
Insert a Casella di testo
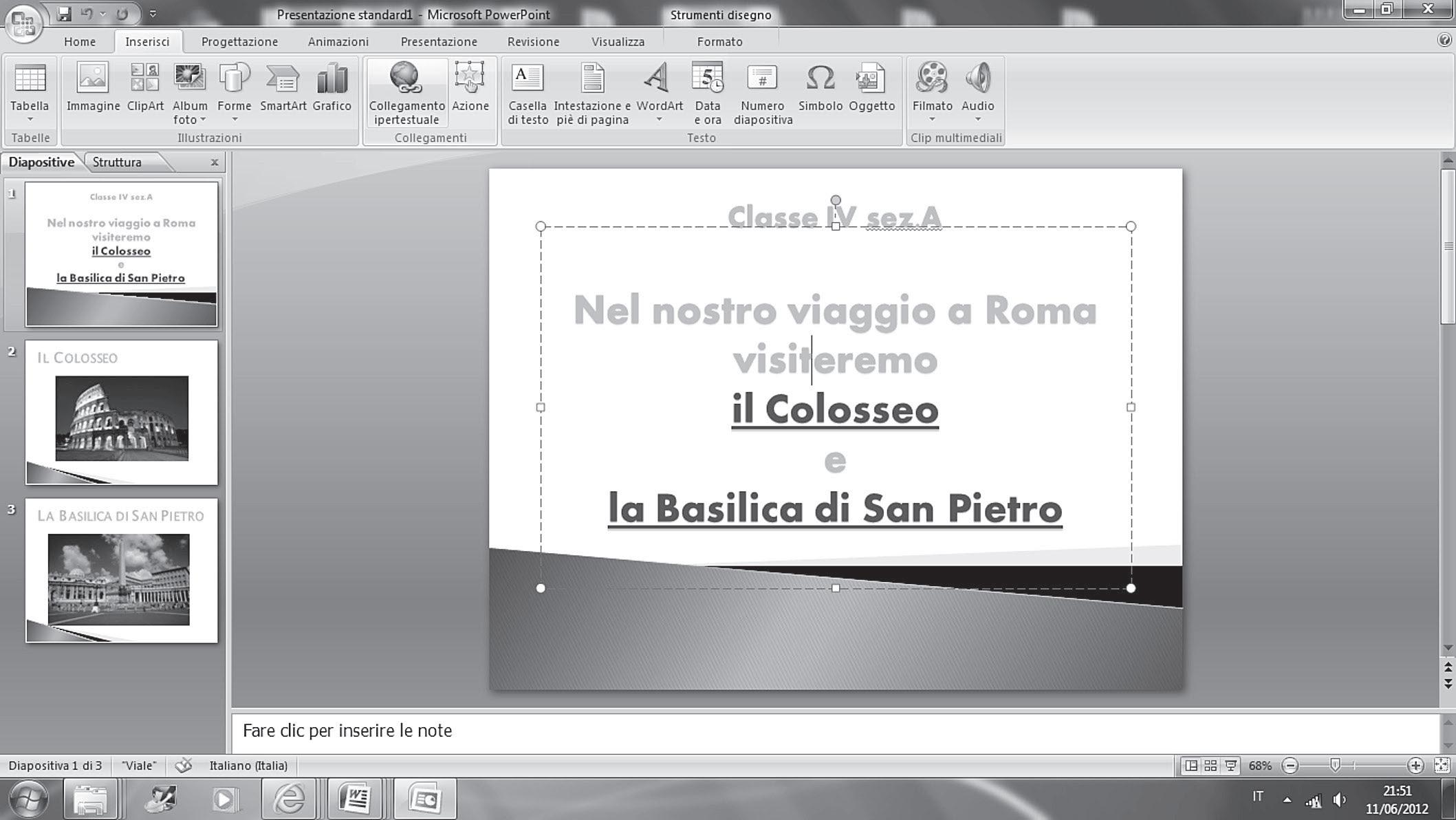(x=528, y=93)
